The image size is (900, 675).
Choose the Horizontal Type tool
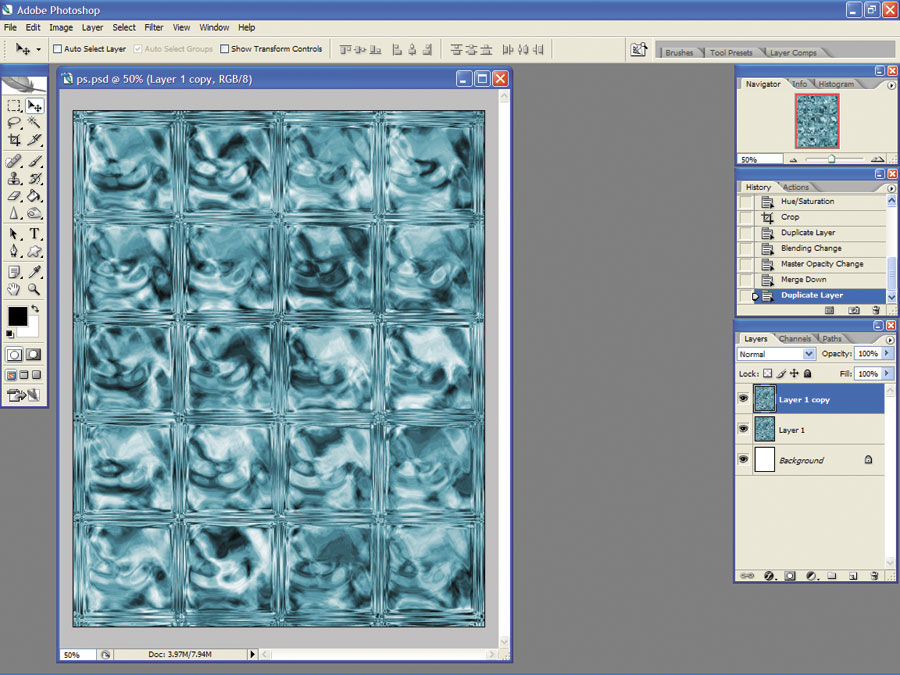click(34, 234)
